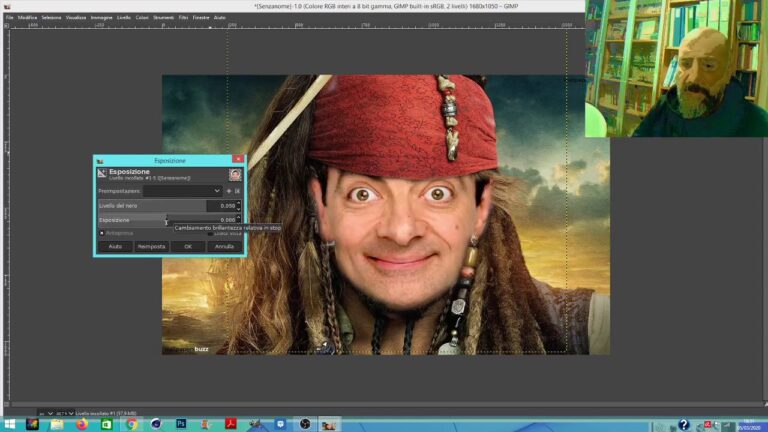Open the blue chat app in taskbar
Viewport: 768px width, 432px height.
pos(280,424)
